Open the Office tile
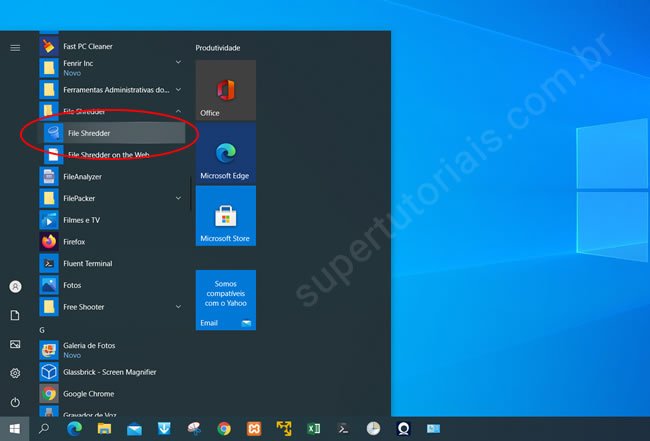Image resolution: width=650 pixels, height=441 pixels. coord(225,90)
